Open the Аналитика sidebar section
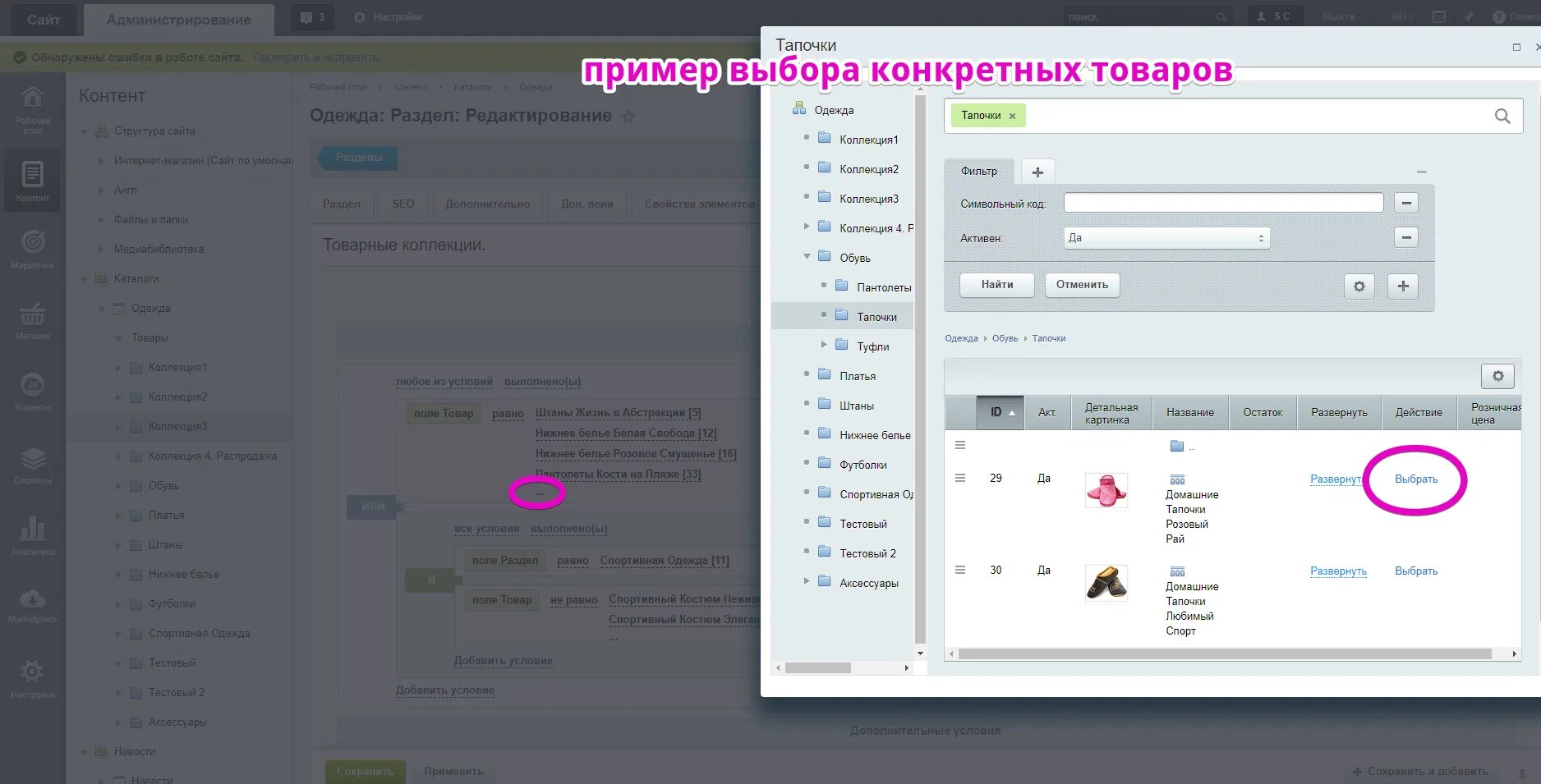The width and height of the screenshot is (1541, 784). [33, 534]
